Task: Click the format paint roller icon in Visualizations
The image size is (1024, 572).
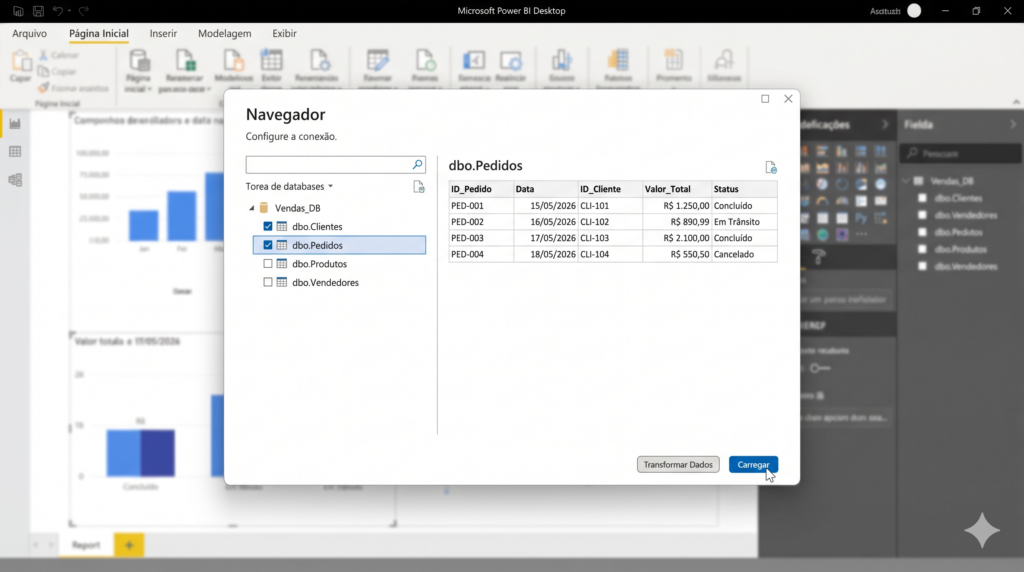Action: click(820, 257)
